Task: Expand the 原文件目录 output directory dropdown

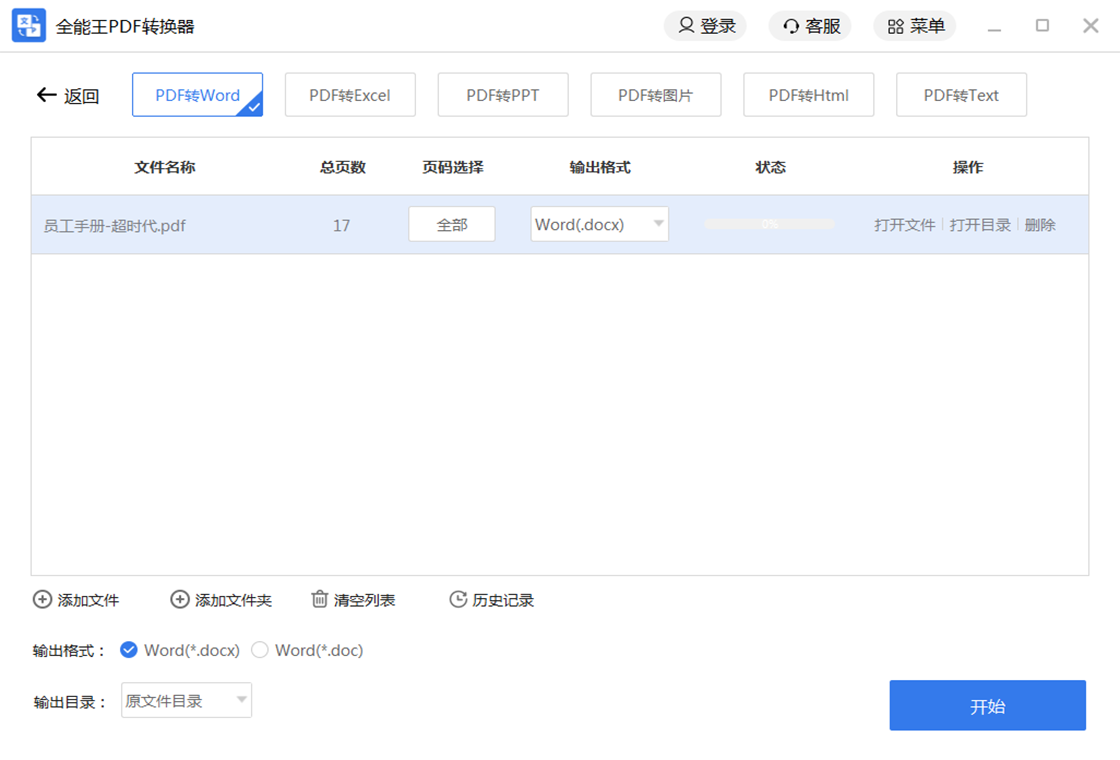Action: tap(241, 700)
